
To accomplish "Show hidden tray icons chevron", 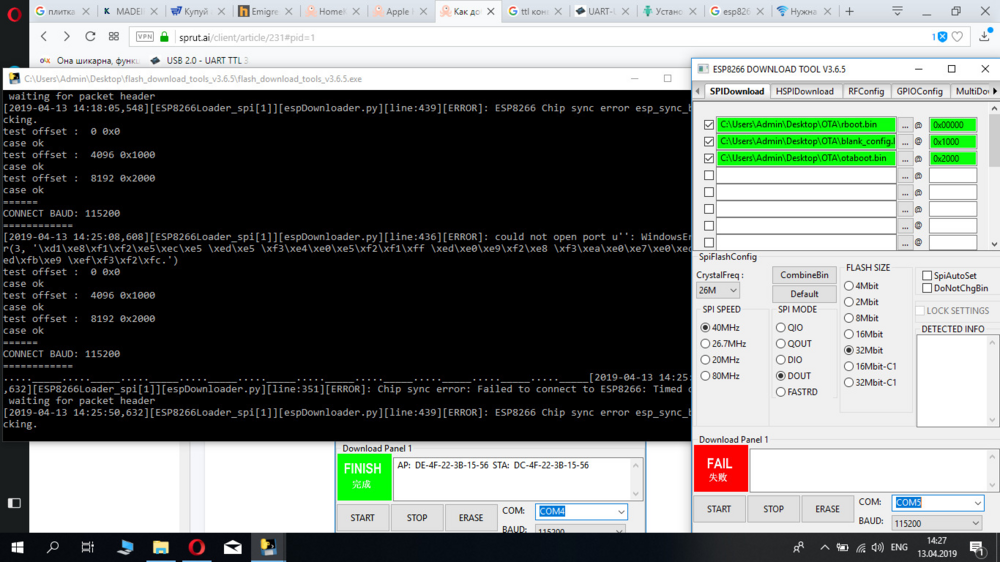I will [824, 547].
